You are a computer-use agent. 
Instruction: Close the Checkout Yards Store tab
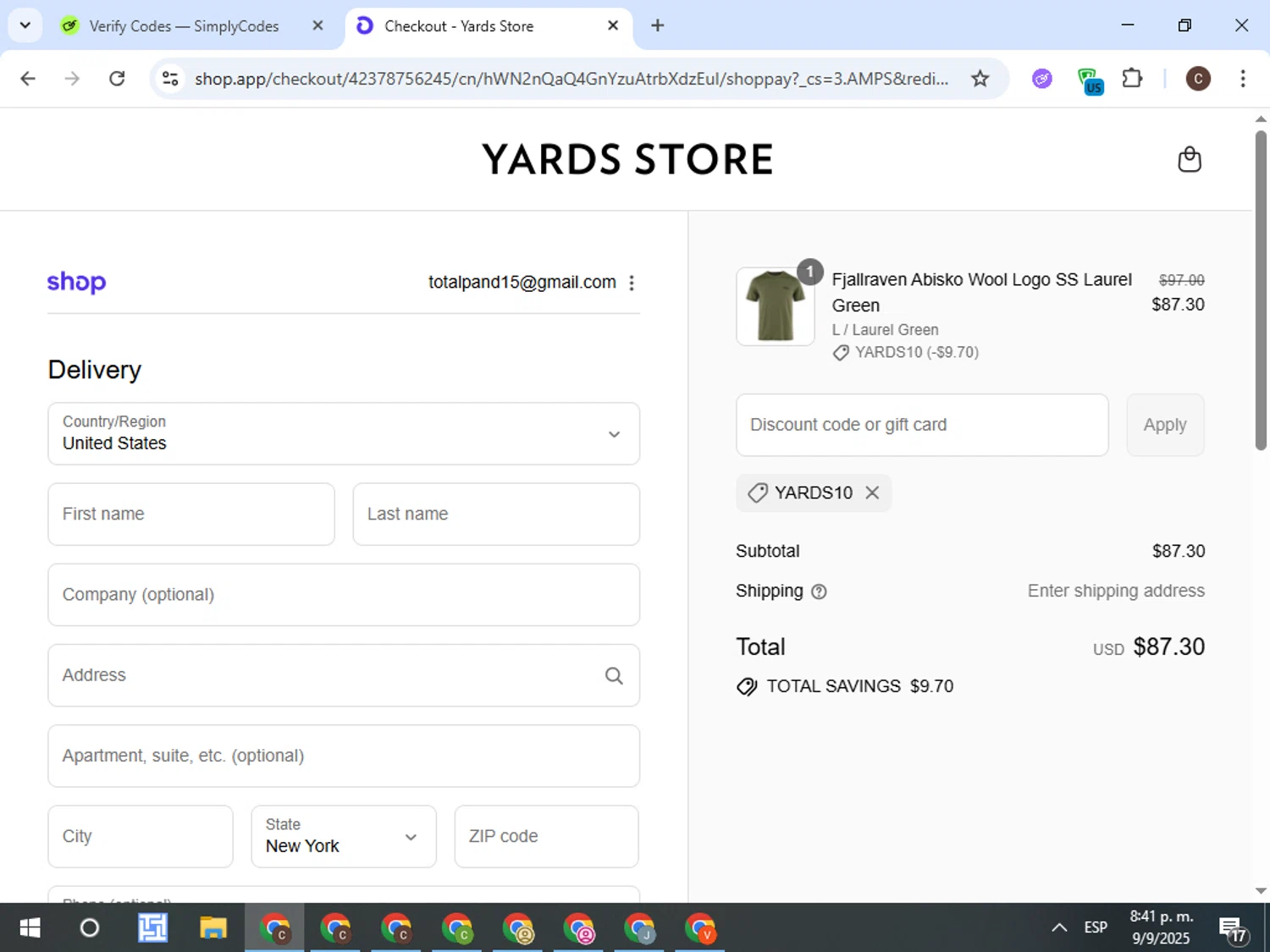click(613, 25)
